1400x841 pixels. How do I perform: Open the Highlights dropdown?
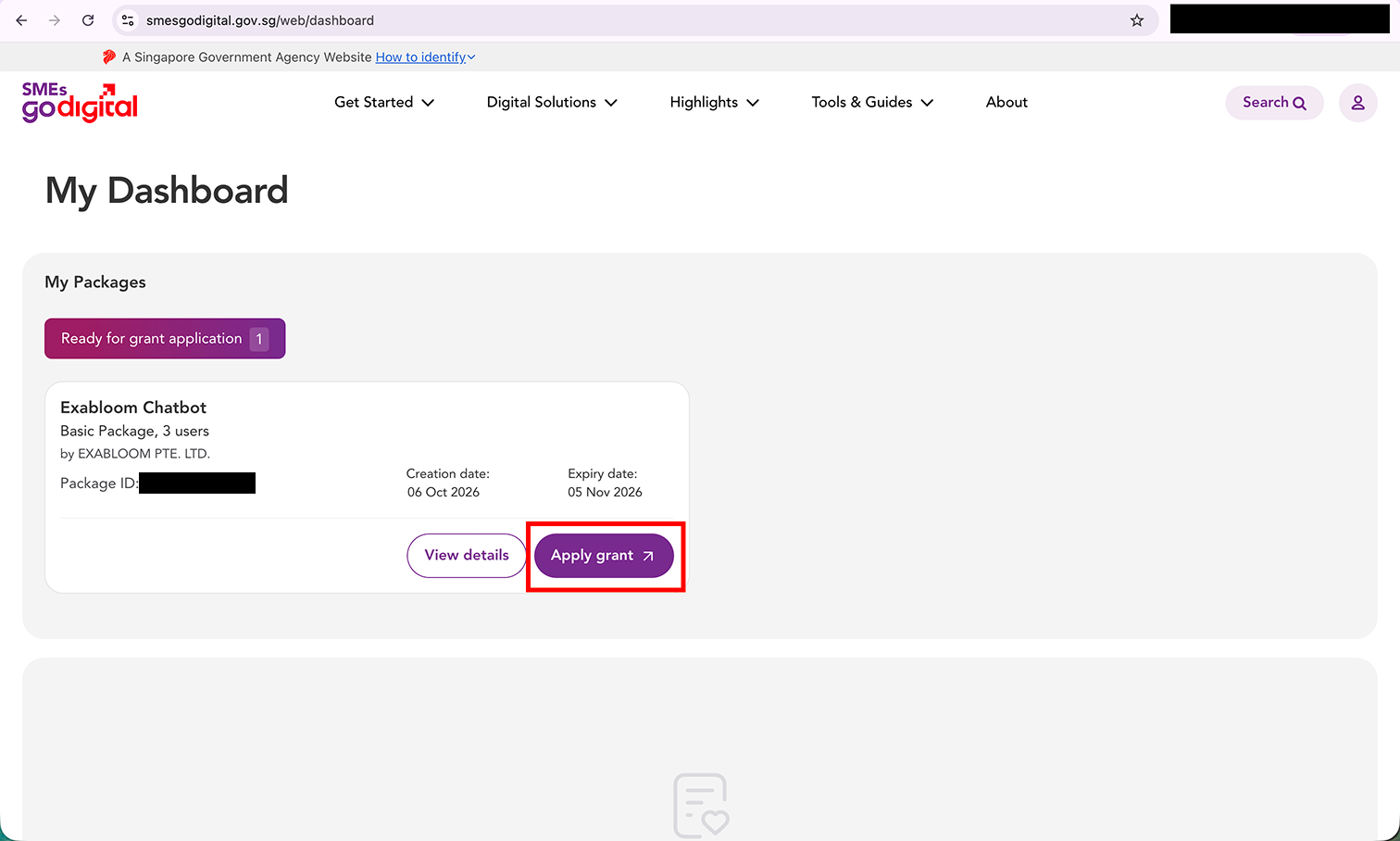coord(715,102)
